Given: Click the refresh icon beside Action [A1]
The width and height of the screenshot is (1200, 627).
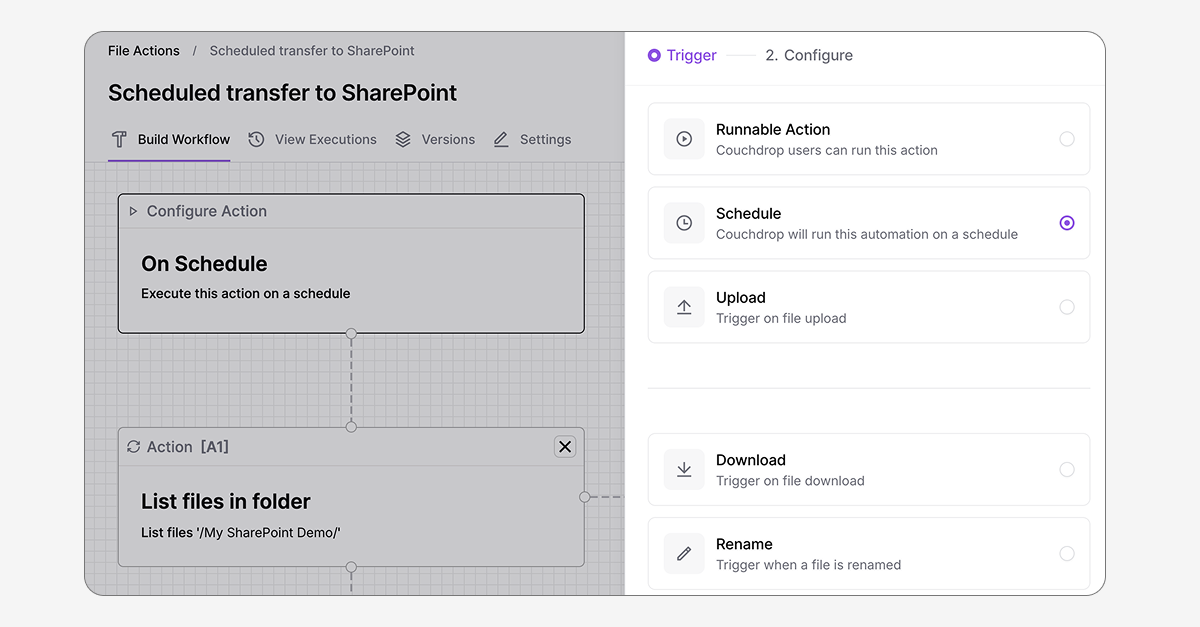Looking at the screenshot, I should click(133, 447).
